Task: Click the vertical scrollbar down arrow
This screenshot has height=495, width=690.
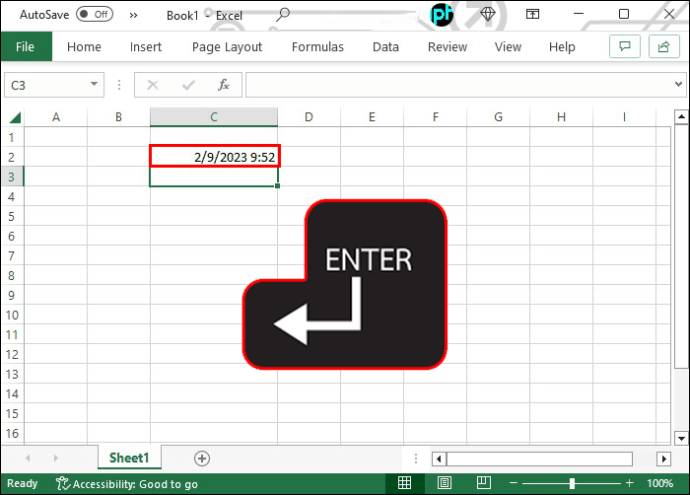Action: pos(681,438)
